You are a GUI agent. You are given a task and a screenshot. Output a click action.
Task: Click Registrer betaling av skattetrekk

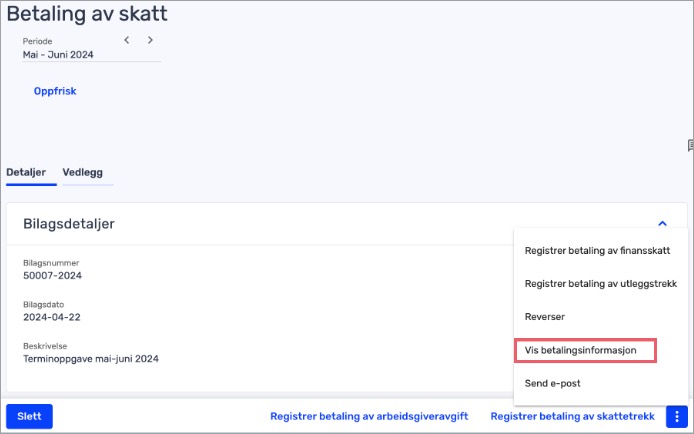pos(572,416)
